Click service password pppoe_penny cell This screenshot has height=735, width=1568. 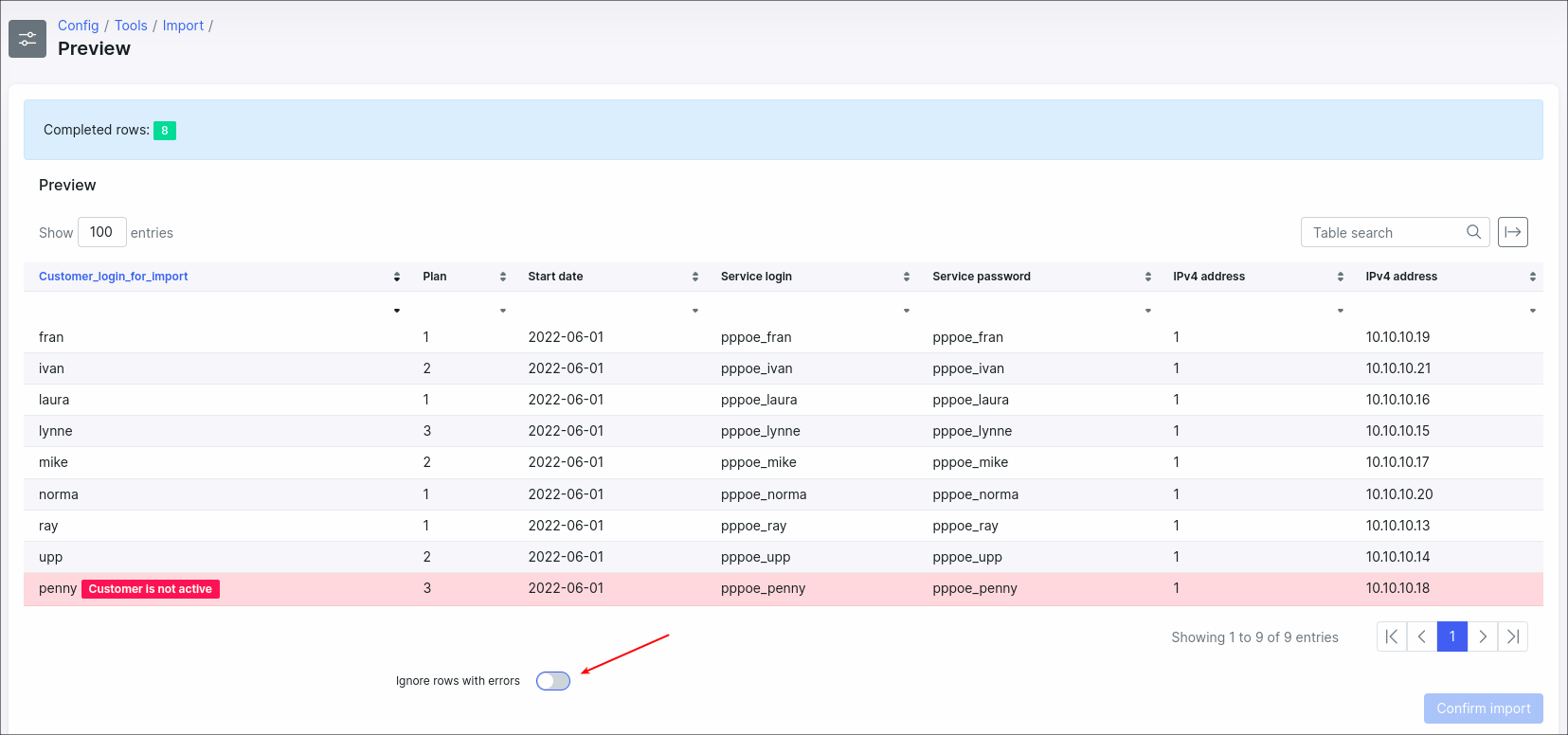[x=975, y=588]
